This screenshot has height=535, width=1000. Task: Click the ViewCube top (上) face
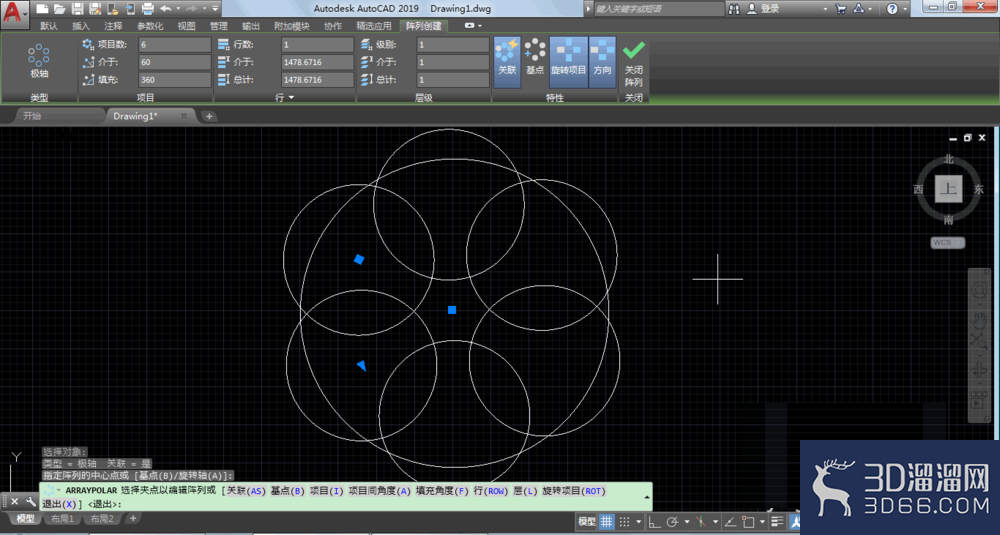point(948,189)
